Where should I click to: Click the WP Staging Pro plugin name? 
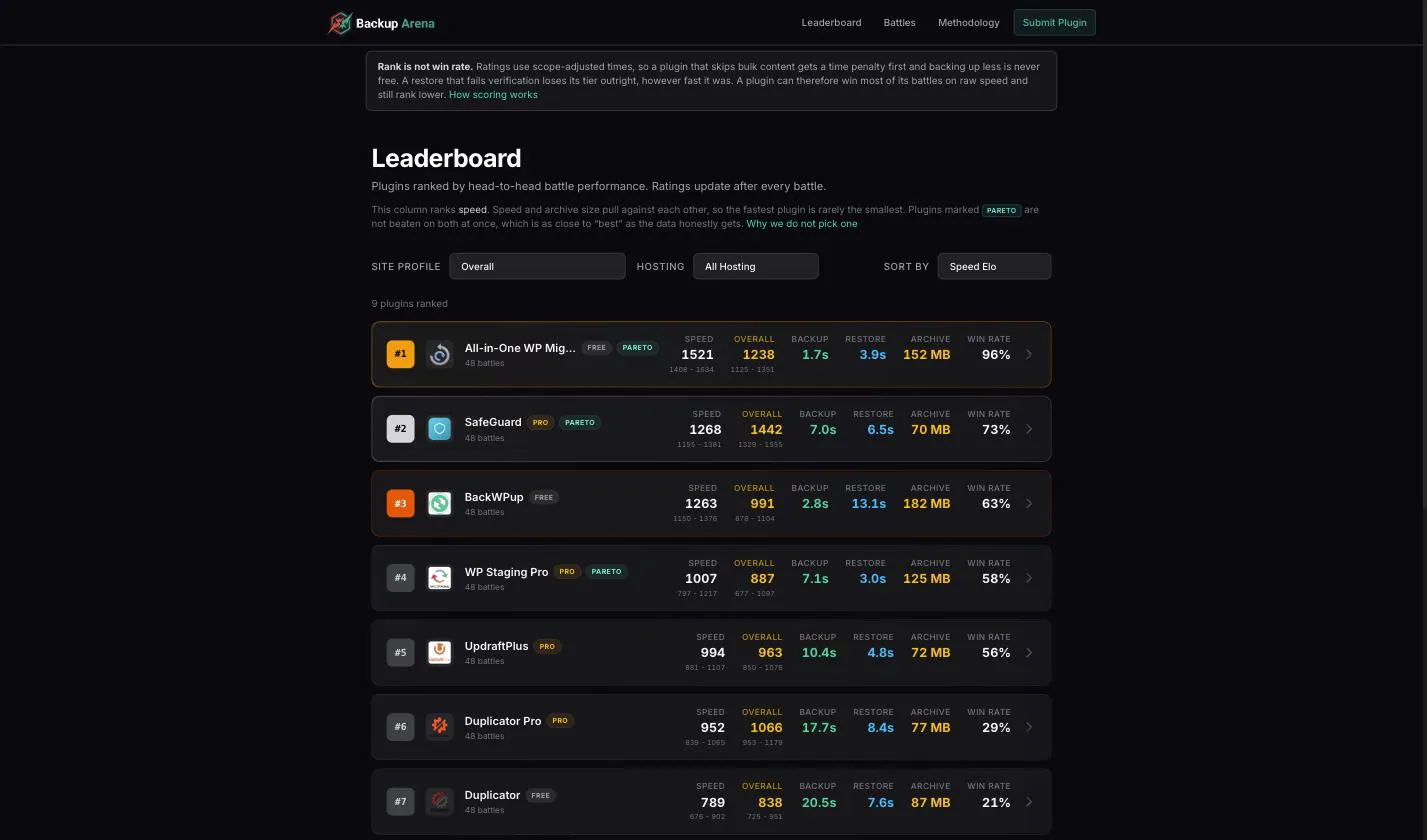pyautogui.click(x=506, y=572)
